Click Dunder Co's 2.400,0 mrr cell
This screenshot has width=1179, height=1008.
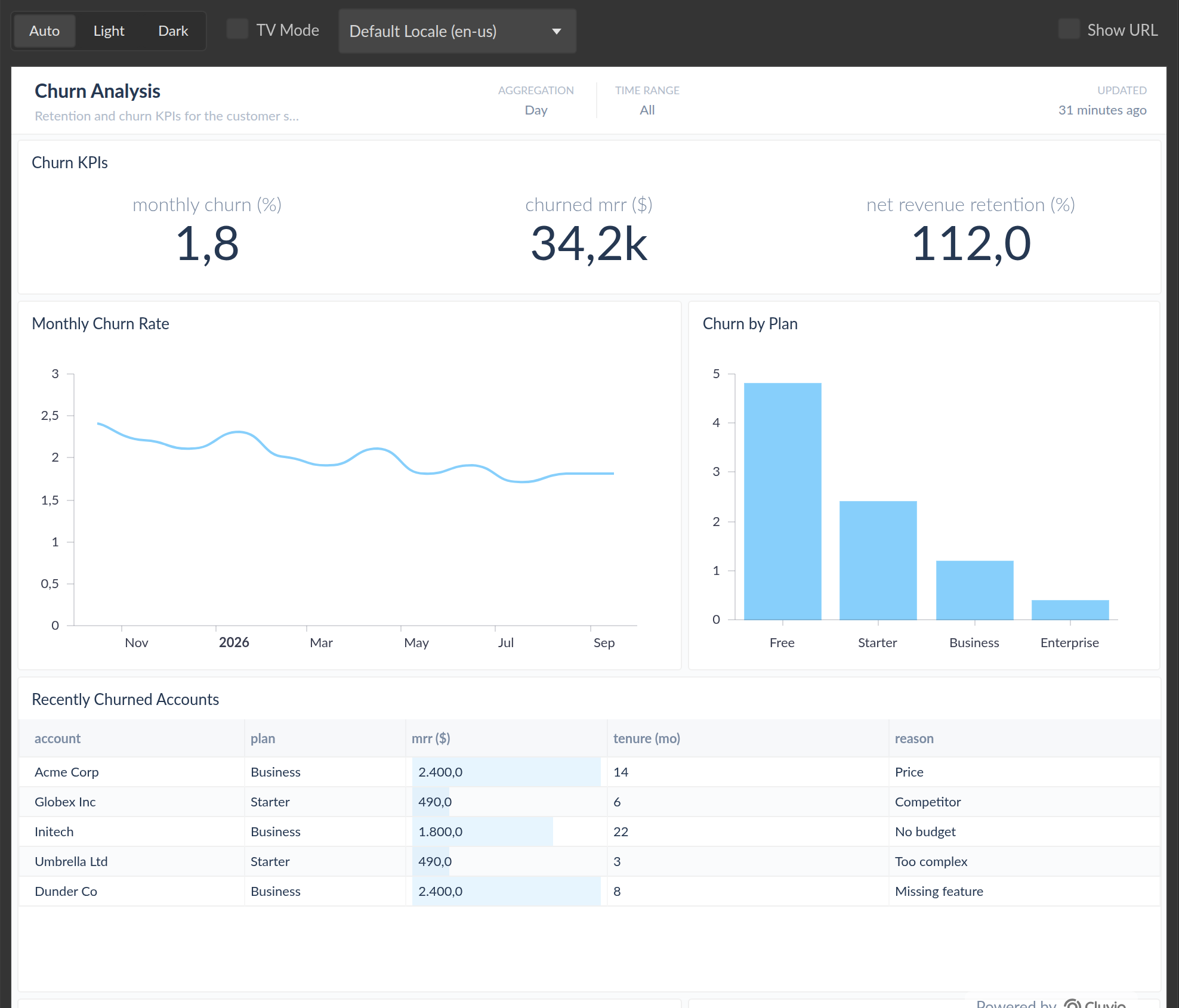pos(507,891)
